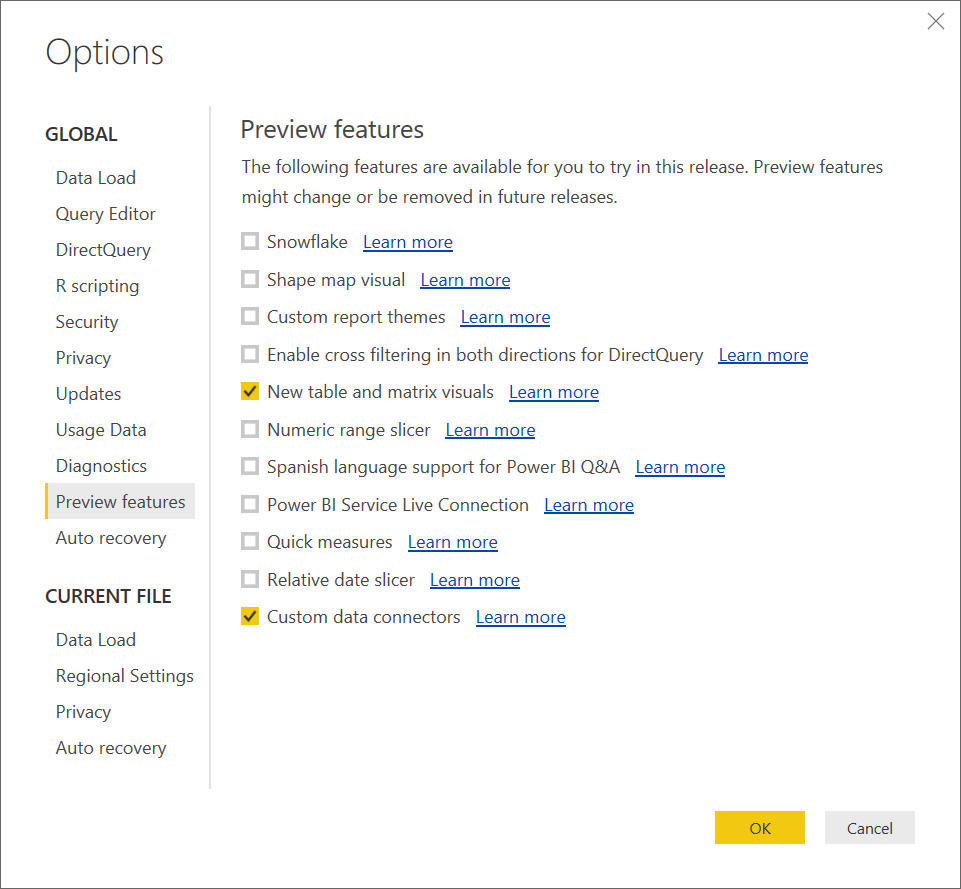Select DirectQuery in the Global section
The width and height of the screenshot is (961, 889).
click(103, 250)
